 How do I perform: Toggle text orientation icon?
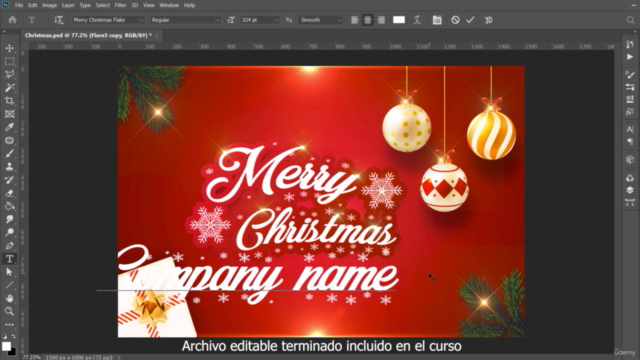click(59, 20)
